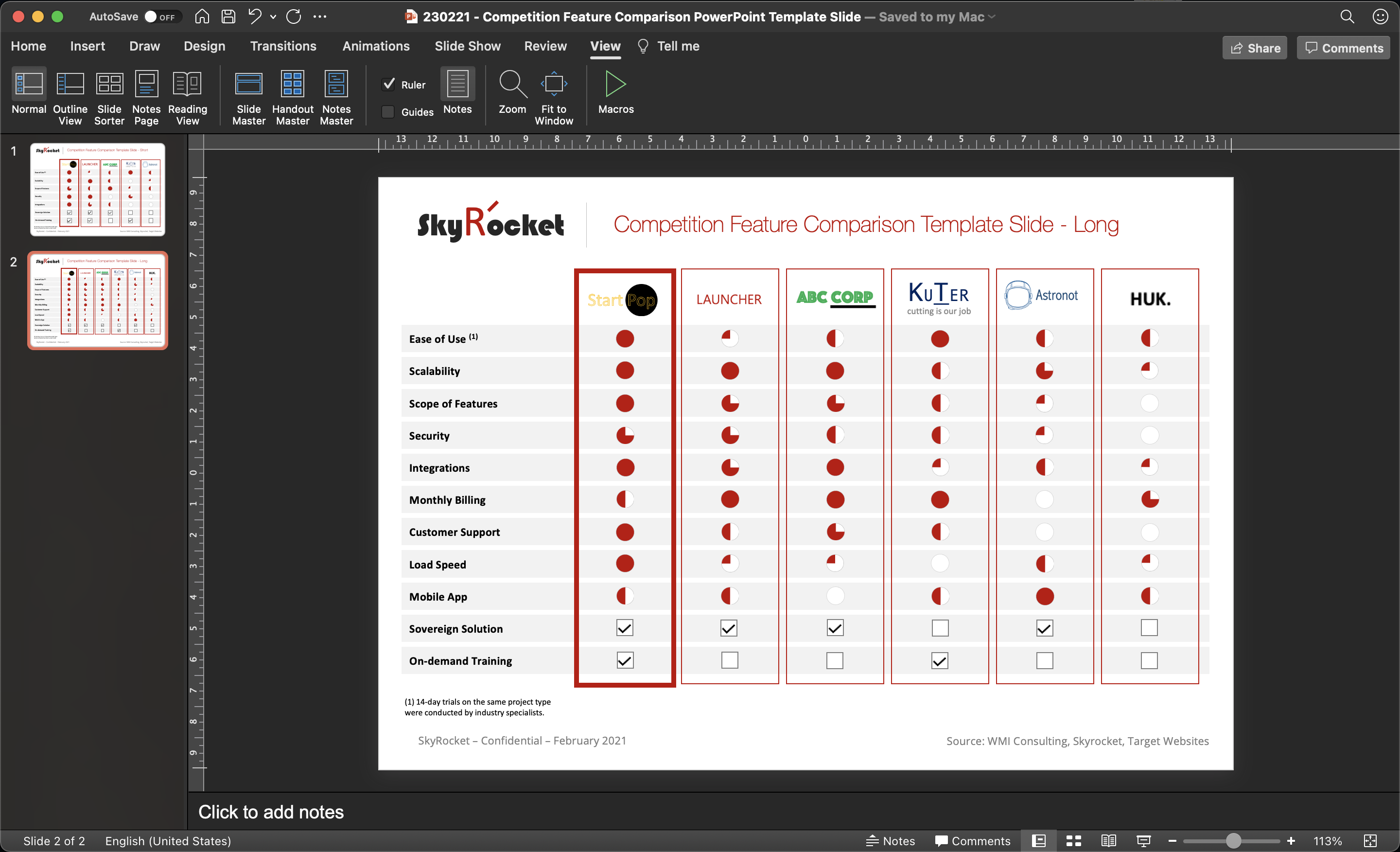Click the 113% zoom level
Viewport: 1400px width, 852px height.
[x=1327, y=841]
